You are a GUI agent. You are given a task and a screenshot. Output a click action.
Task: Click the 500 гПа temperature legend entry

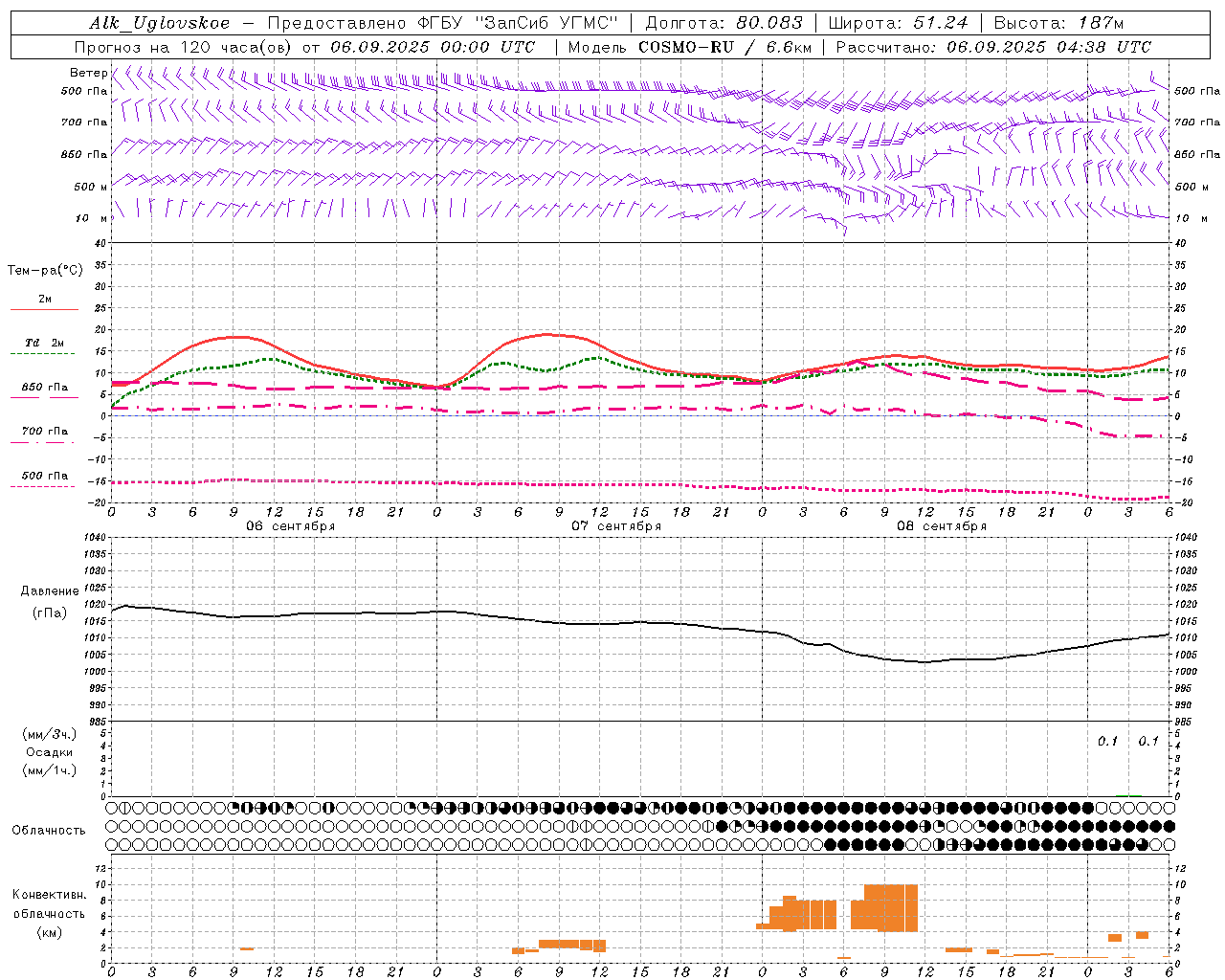click(x=45, y=476)
